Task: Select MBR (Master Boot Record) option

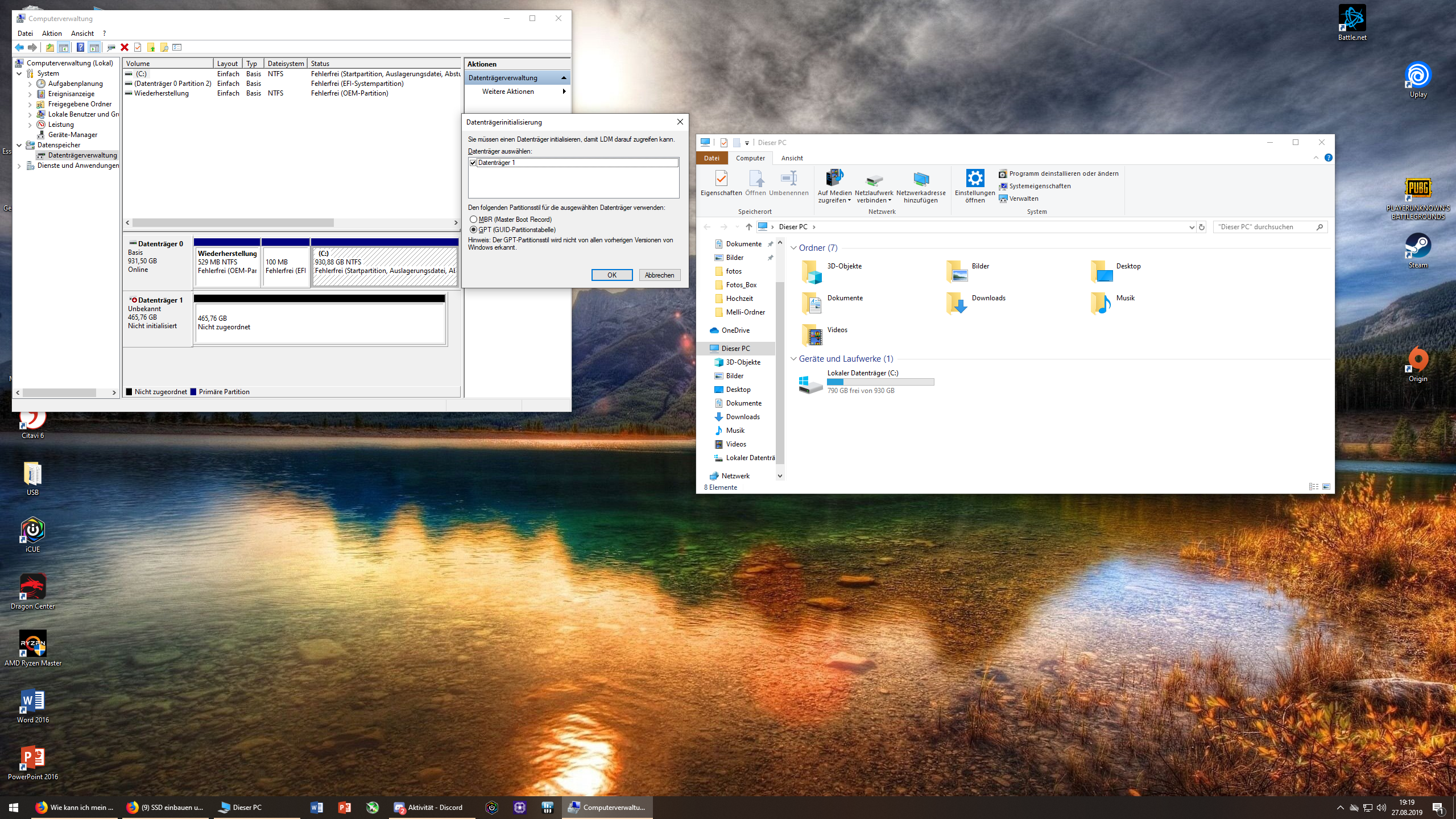Action: [x=473, y=220]
